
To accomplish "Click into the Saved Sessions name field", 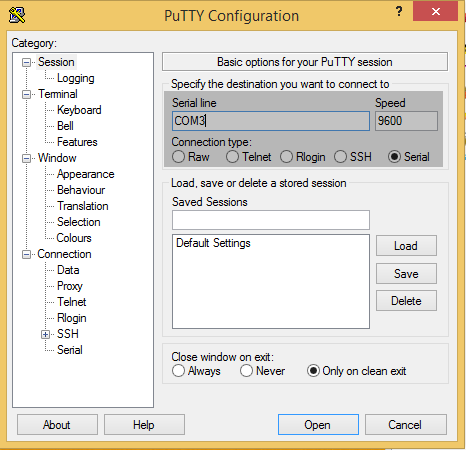I will point(271,220).
